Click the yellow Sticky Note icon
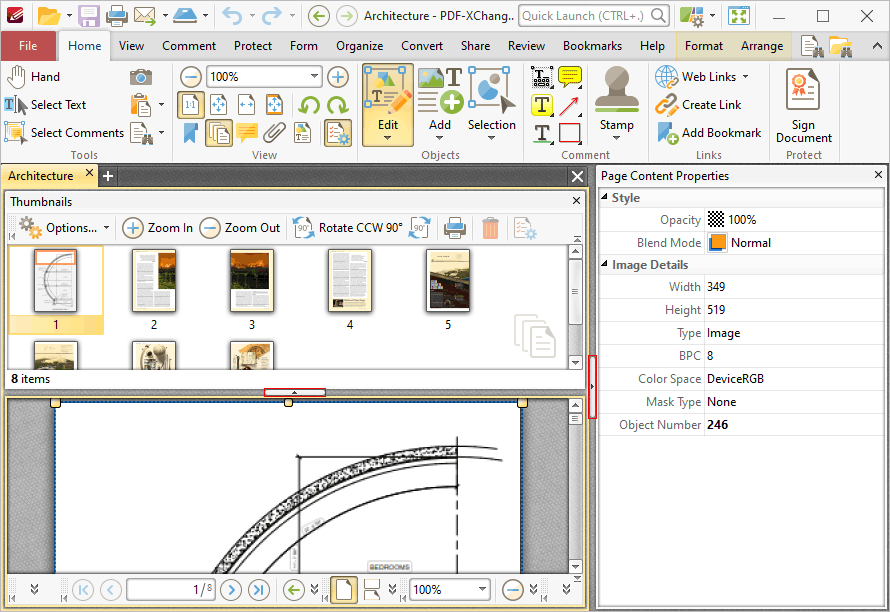890x612 pixels. click(569, 77)
